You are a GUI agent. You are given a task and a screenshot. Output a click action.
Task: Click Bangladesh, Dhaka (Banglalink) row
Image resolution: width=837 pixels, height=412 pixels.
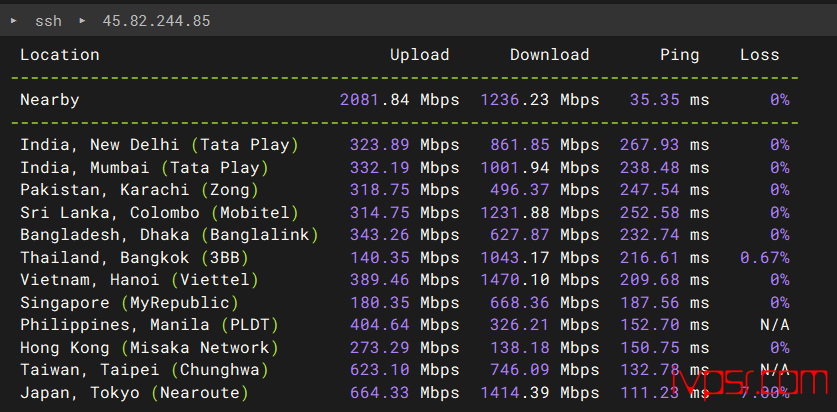point(405,235)
